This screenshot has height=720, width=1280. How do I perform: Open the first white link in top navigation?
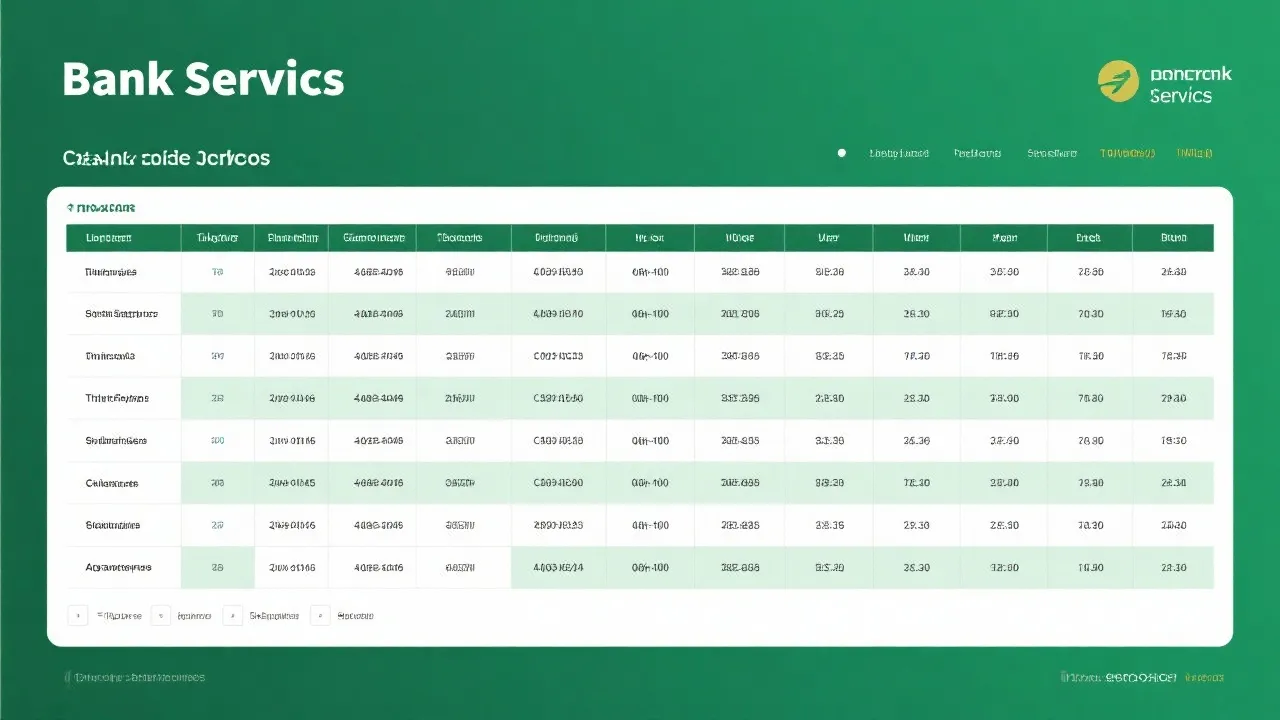coord(899,153)
